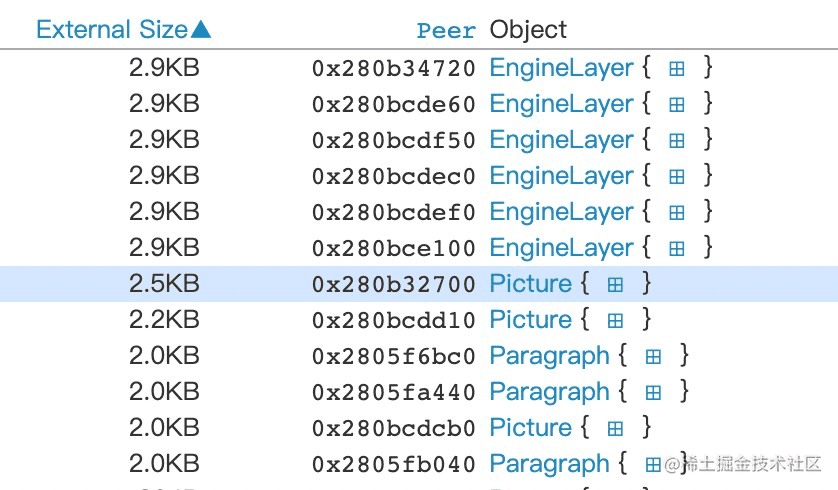Expand EngineLayer grid icon at 0x280bcdef0
Viewport: 838px width, 490px height.
pos(677,213)
